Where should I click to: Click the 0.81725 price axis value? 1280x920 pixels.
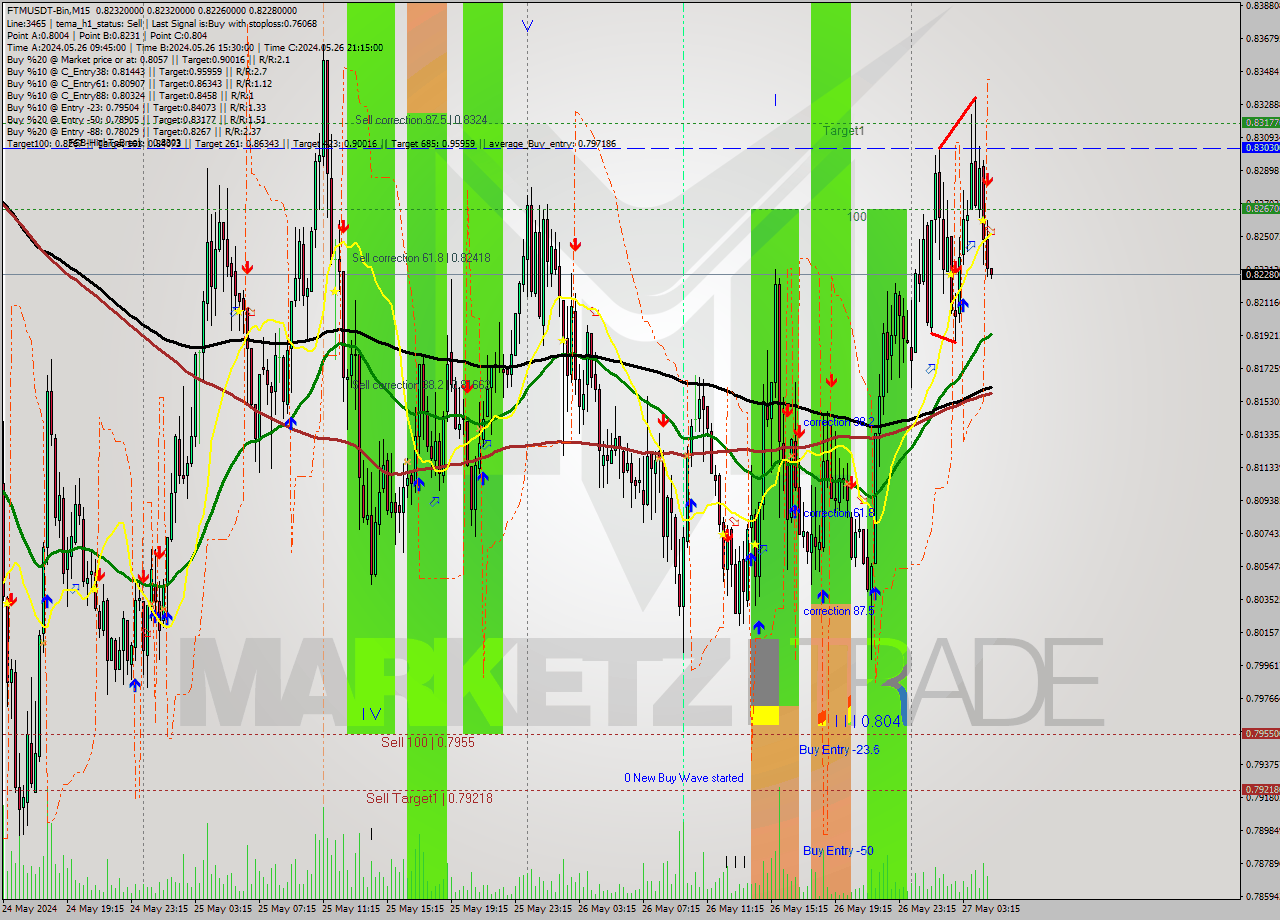pos(1262,368)
